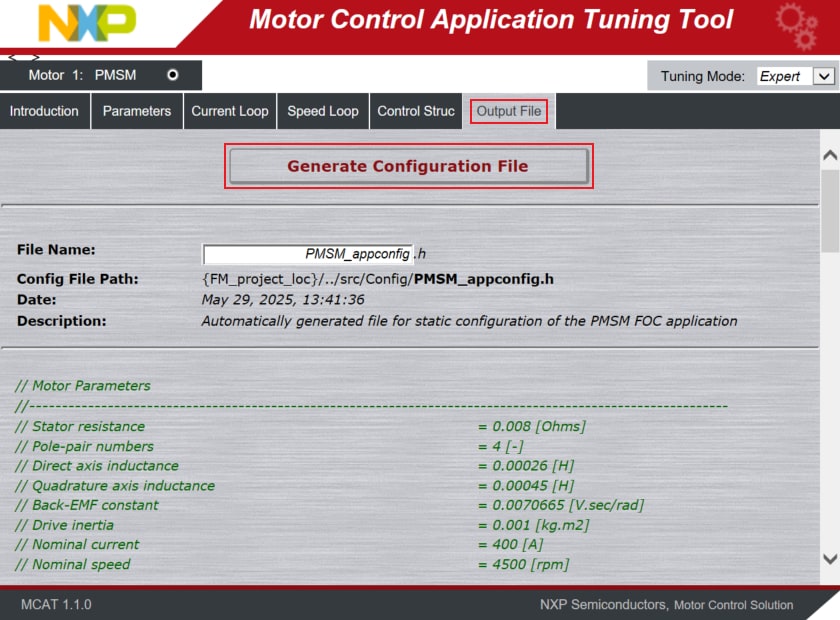Click the NXP logo

[86, 23]
